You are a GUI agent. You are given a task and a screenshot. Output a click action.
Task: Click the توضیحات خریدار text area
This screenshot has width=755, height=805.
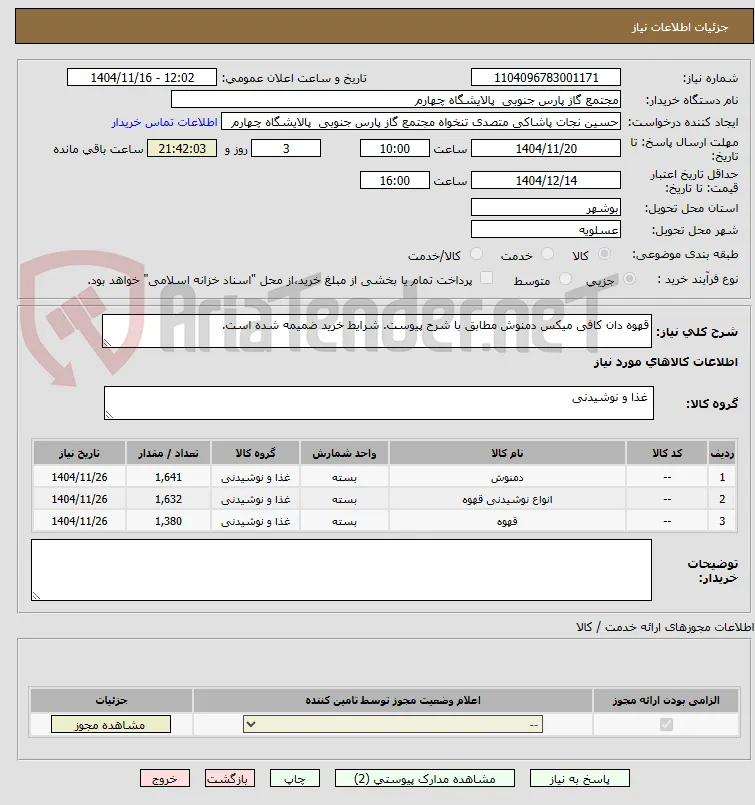tap(341, 570)
